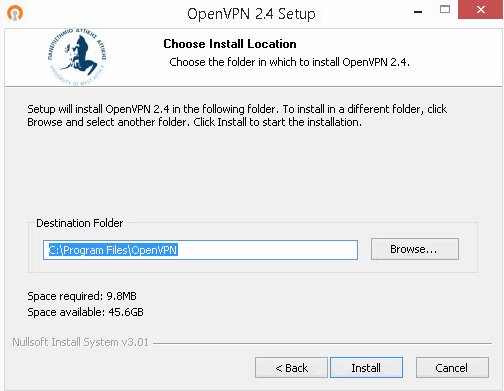Cancel the OpenVPN installation
The width and height of the screenshot is (504, 391).
click(452, 368)
